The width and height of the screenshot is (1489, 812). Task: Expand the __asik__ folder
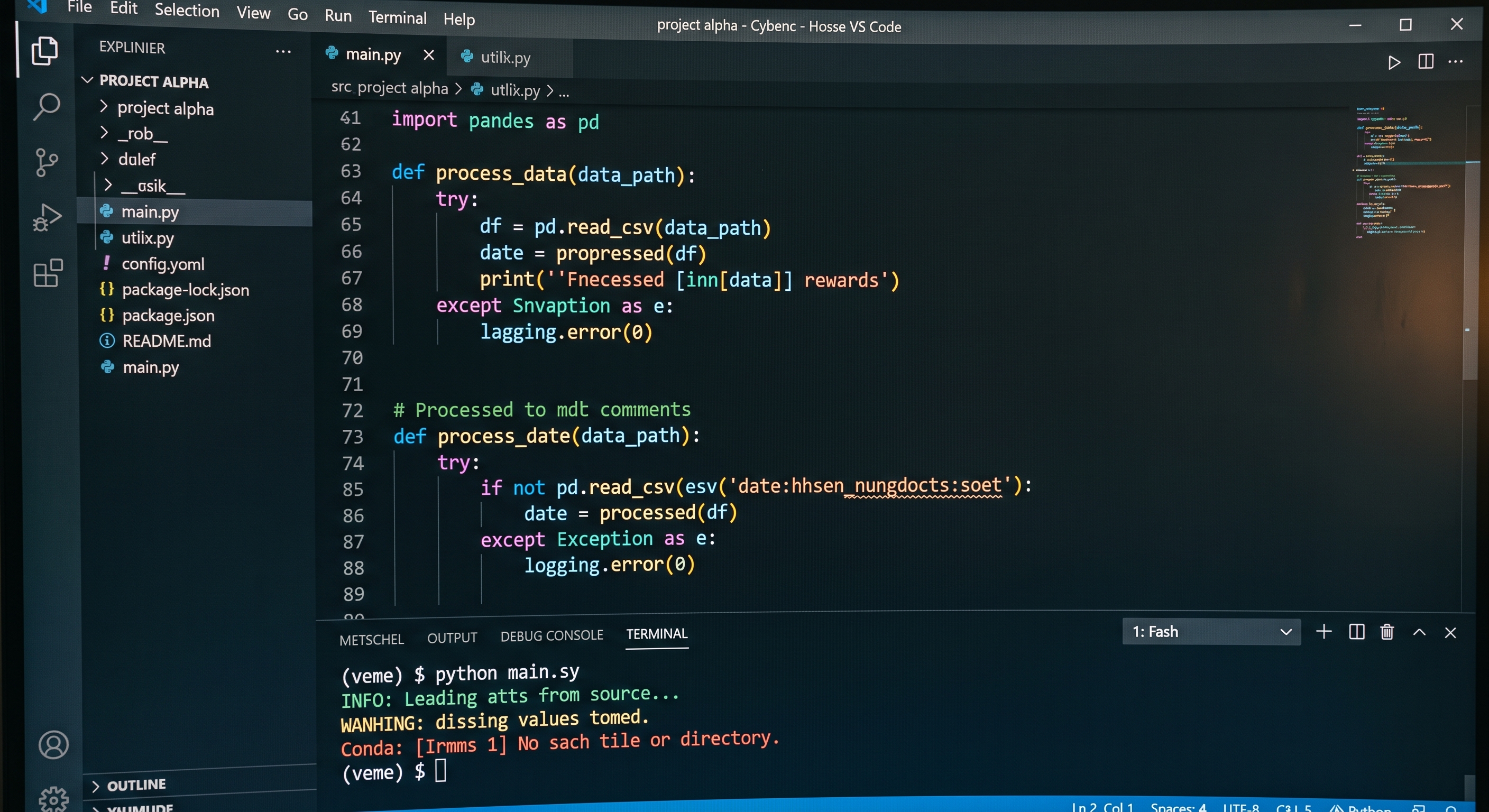click(153, 186)
